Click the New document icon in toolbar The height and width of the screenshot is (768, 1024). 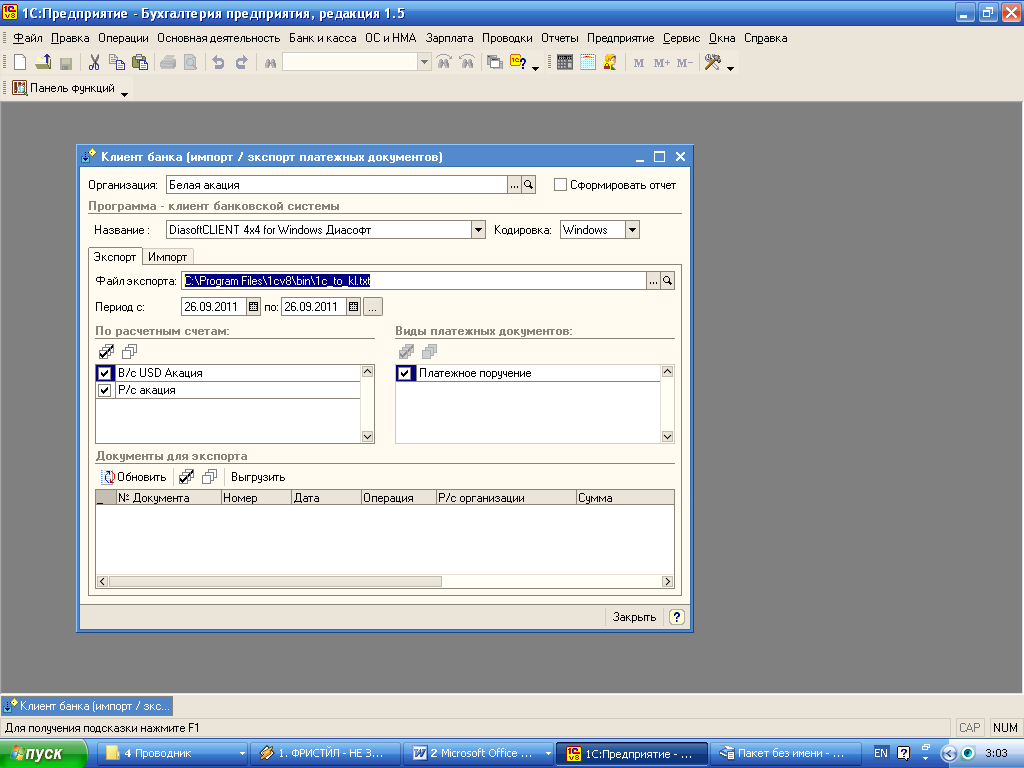[x=20, y=62]
